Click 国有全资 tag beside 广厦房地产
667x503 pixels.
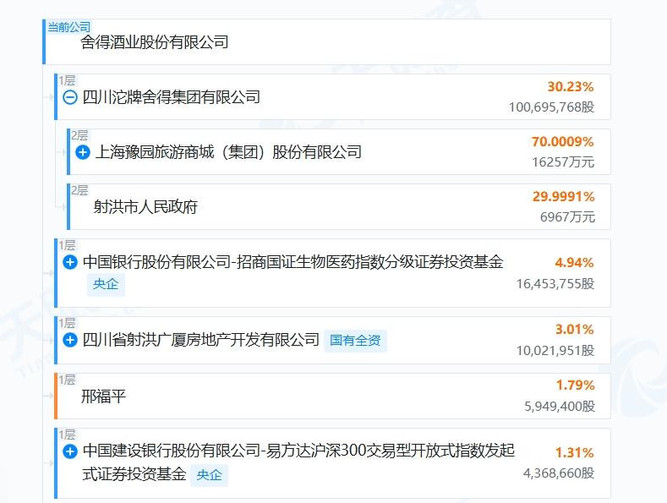[355, 340]
